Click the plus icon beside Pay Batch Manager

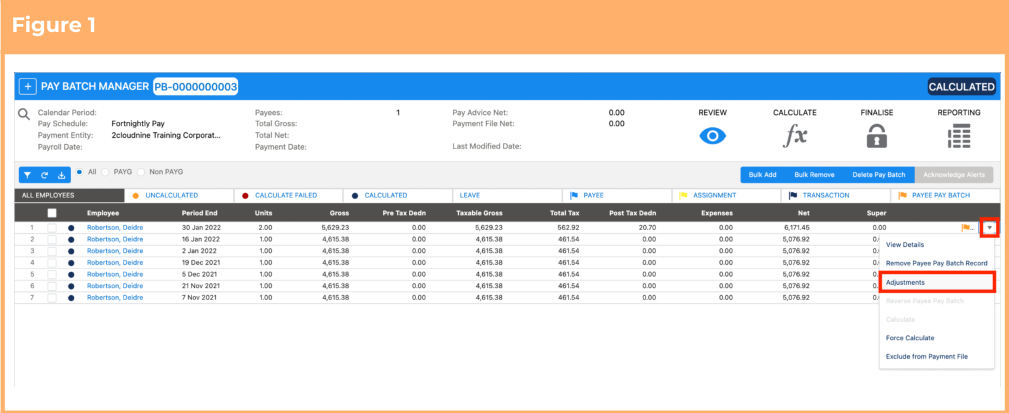tap(28, 86)
